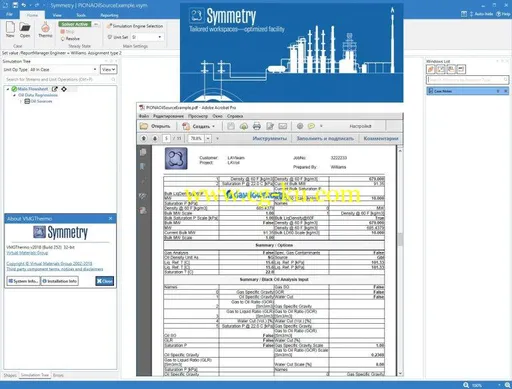The height and width of the screenshot is (389, 512).
Task: Click the Undo arrow in title bar
Action: pos(24,5)
